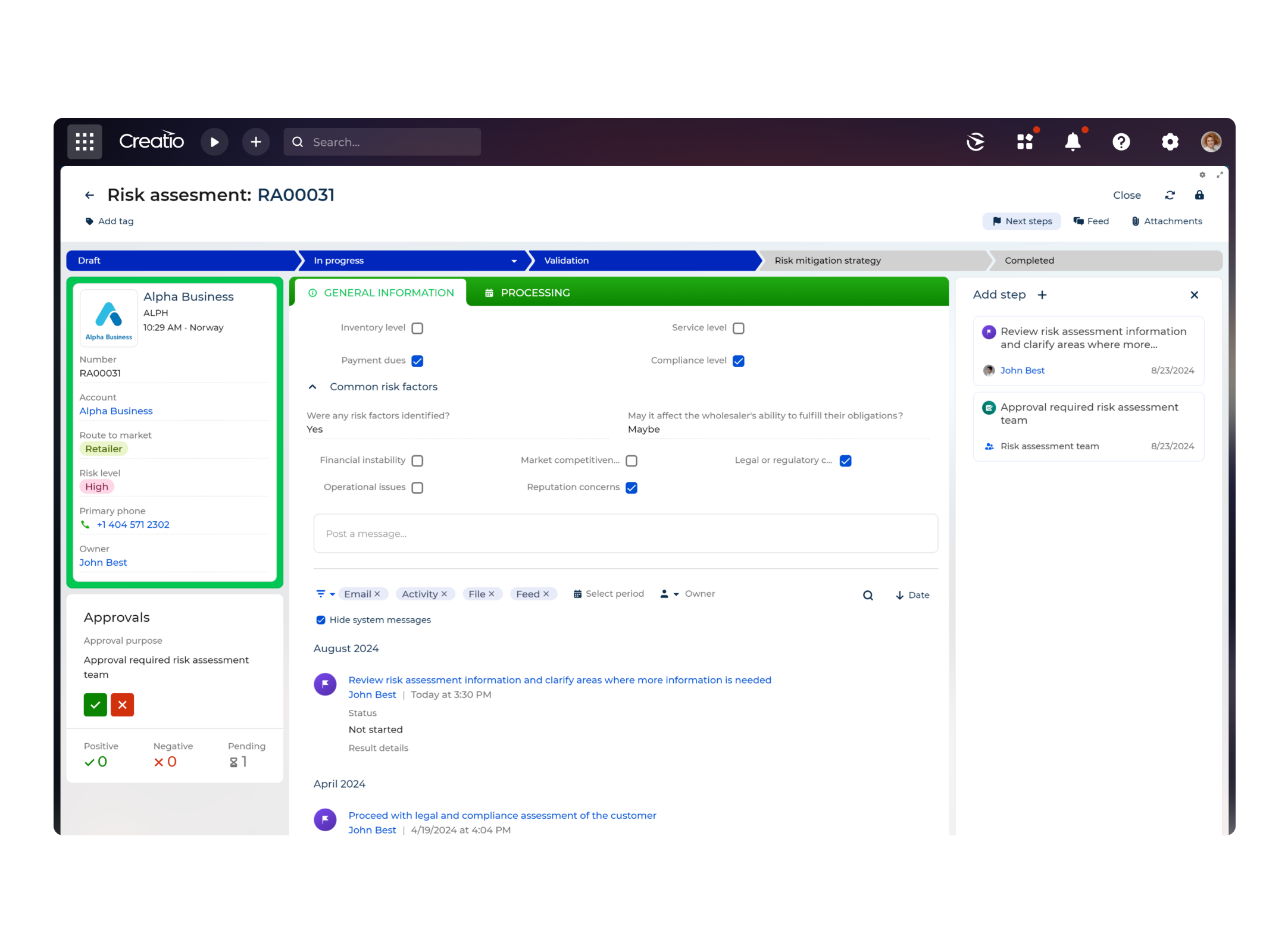Uncheck the Compliance level checkbox
The height and width of the screenshot is (952, 1288).
[738, 361]
